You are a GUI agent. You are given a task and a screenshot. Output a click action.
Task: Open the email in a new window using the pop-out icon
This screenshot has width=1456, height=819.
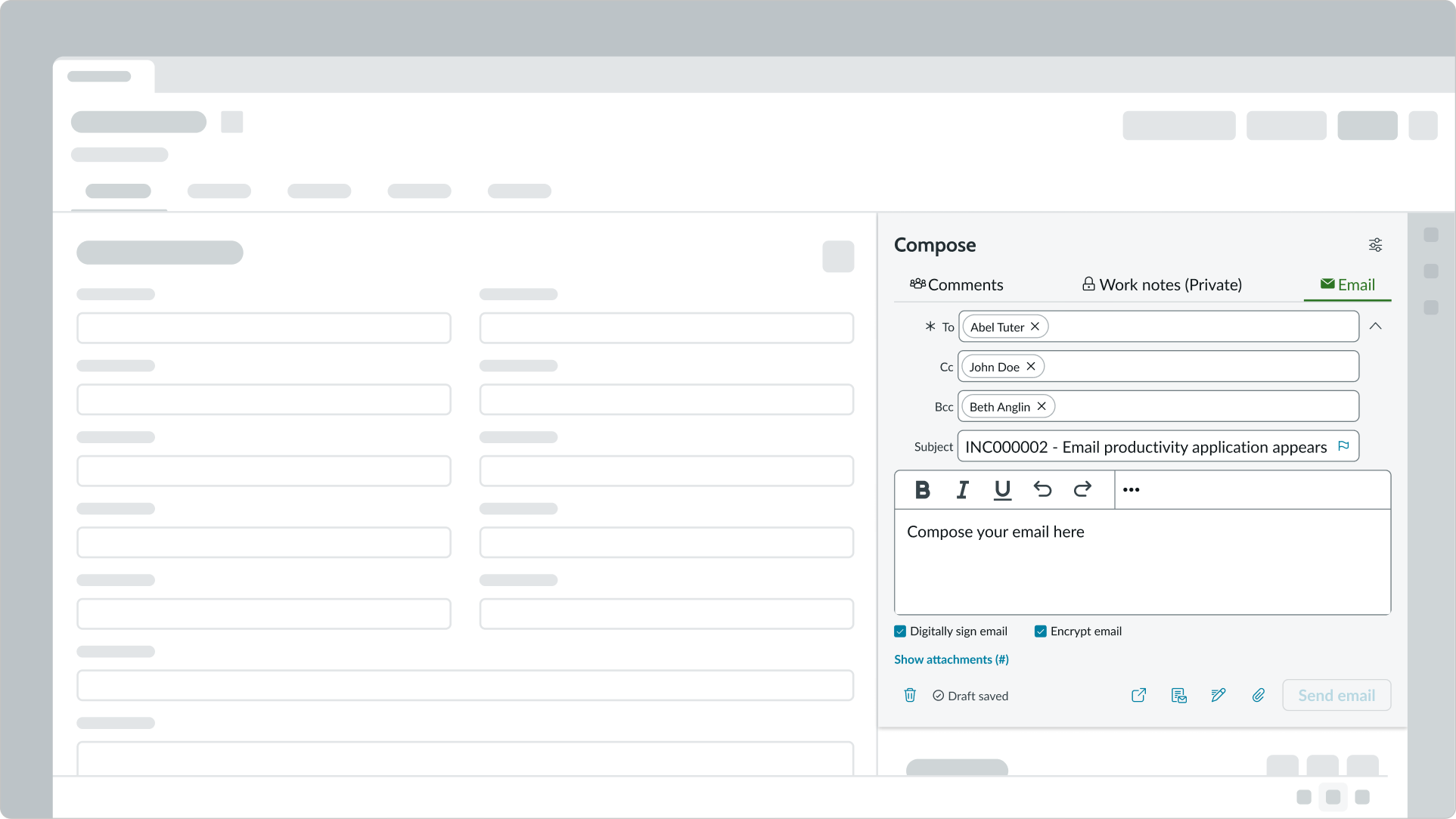(x=1138, y=695)
